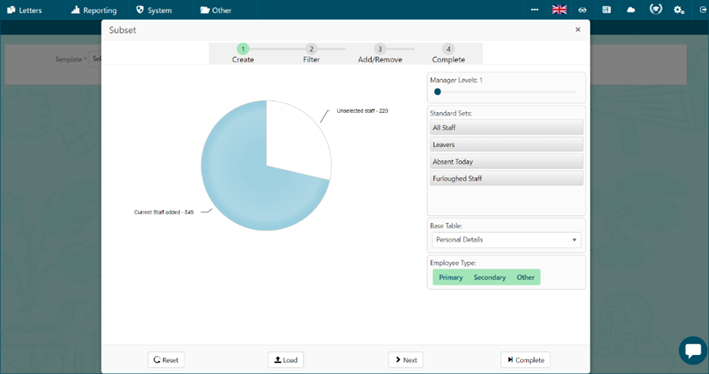Image resolution: width=709 pixels, height=374 pixels.
Task: Open the Base Table Personal Details dropdown
Action: pos(506,240)
